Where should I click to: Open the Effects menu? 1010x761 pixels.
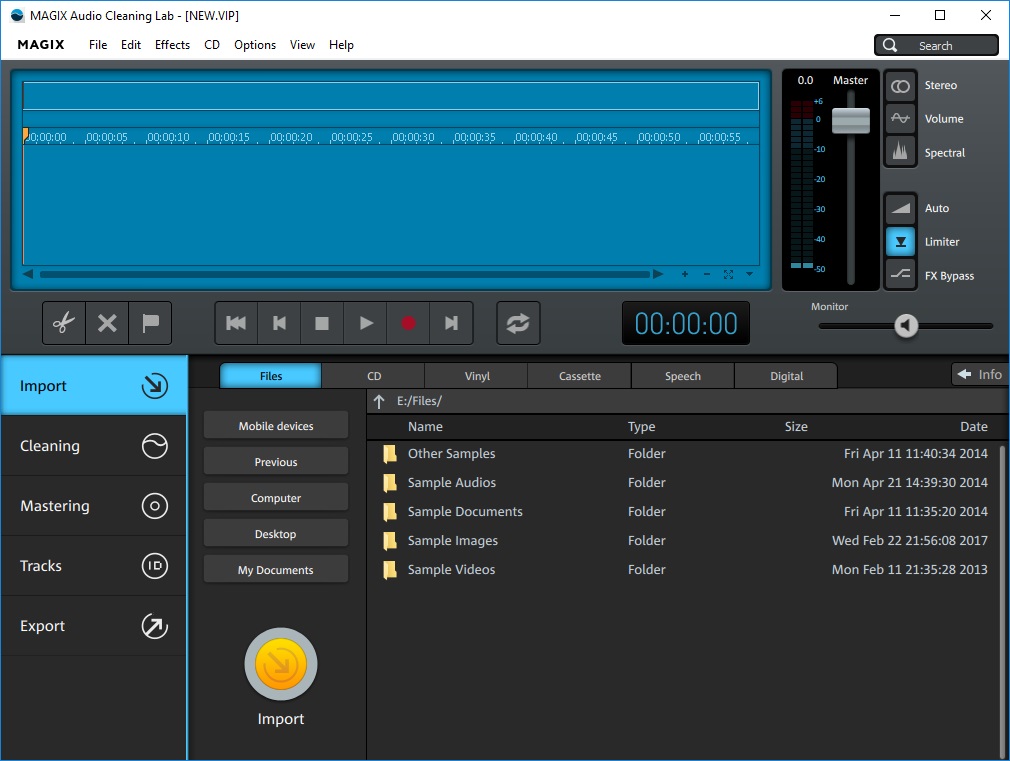172,44
